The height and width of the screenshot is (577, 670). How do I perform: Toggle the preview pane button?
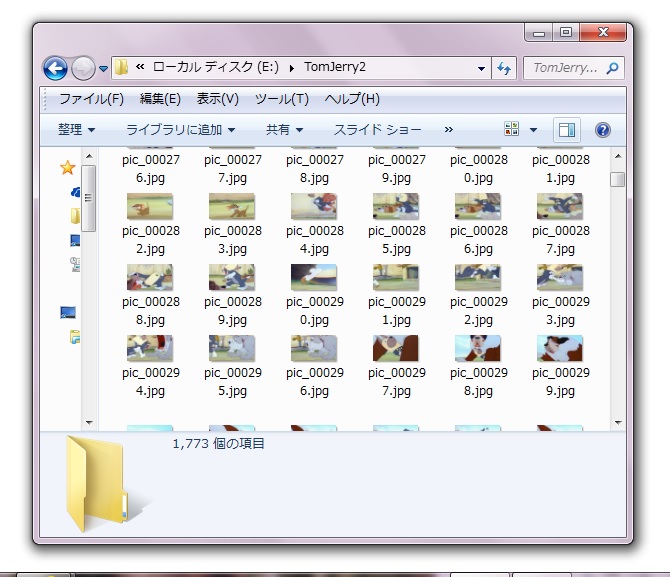pyautogui.click(x=567, y=130)
